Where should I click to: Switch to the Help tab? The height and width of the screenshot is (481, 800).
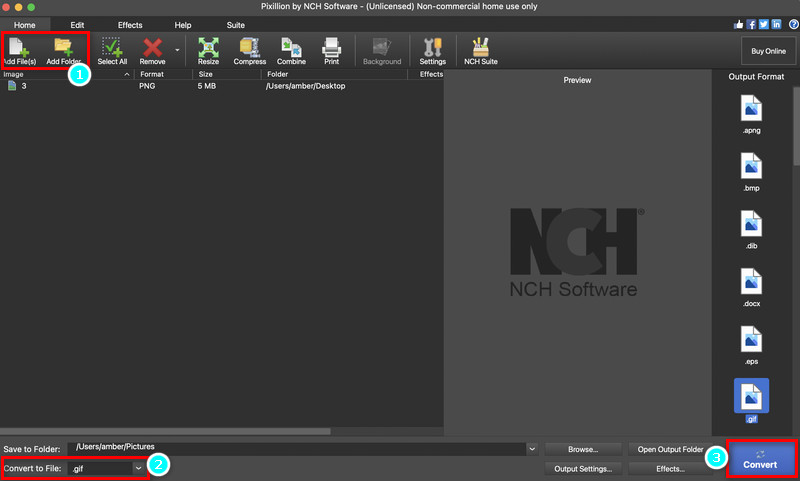pyautogui.click(x=183, y=24)
